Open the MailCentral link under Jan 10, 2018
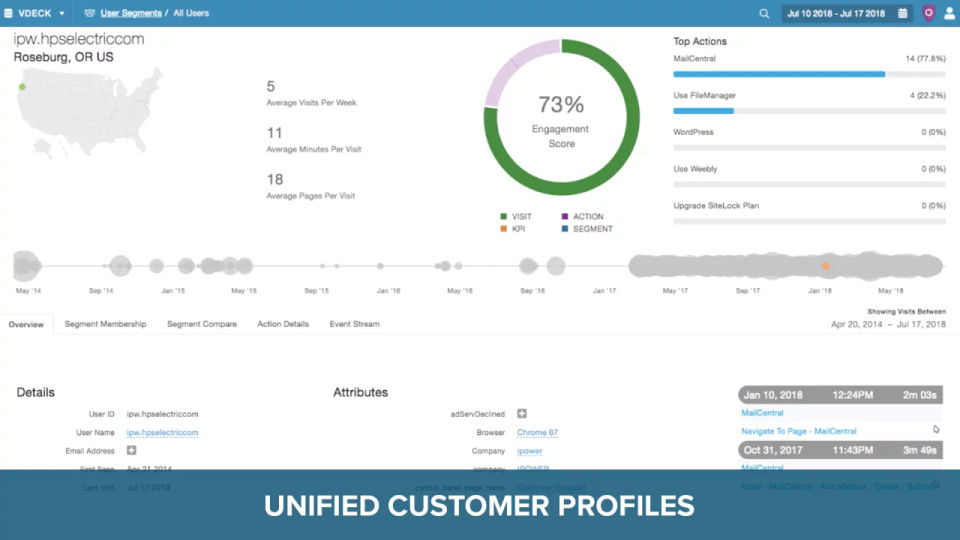960x540 pixels. pyautogui.click(x=762, y=413)
